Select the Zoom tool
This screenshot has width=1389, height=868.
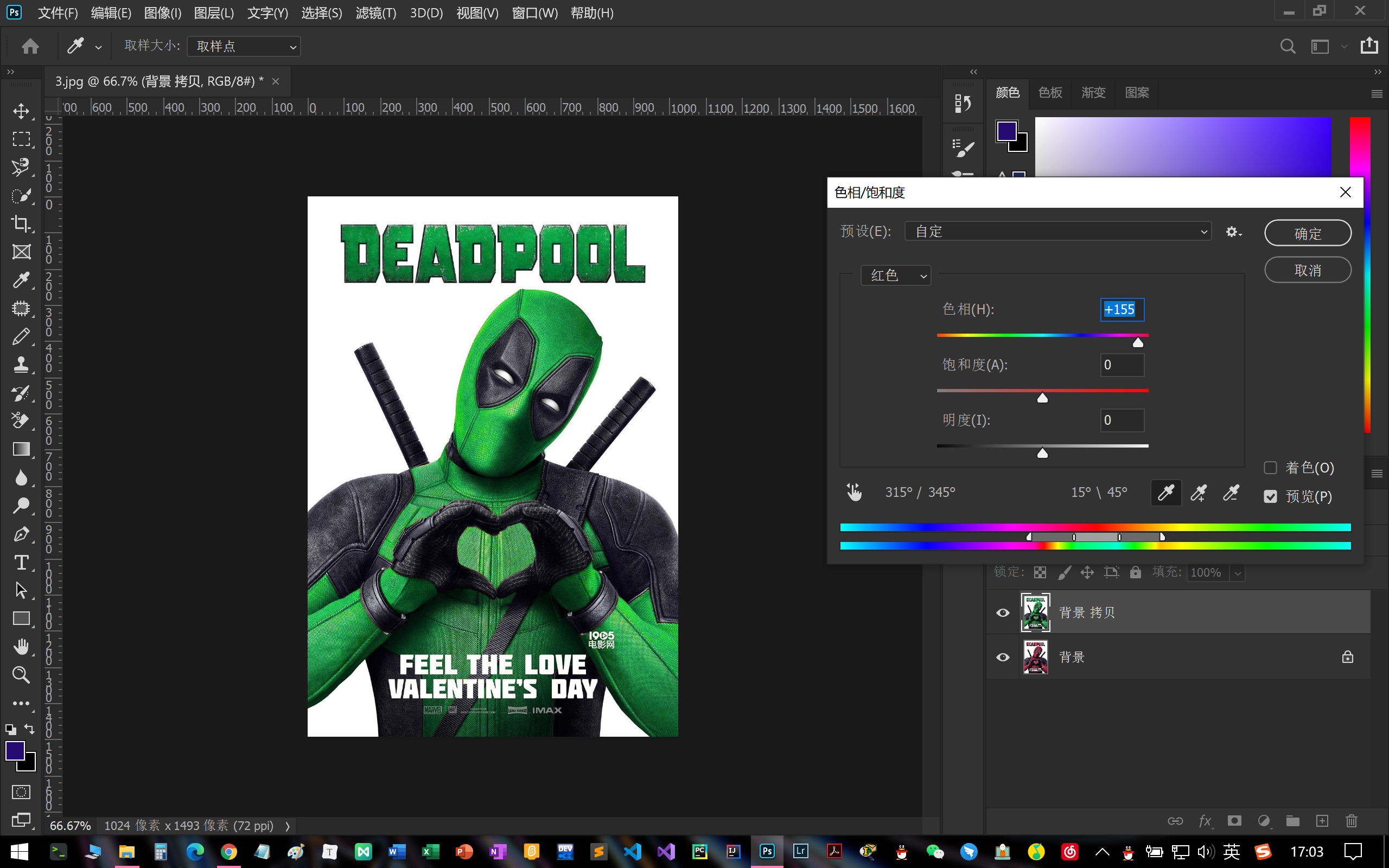[21, 674]
